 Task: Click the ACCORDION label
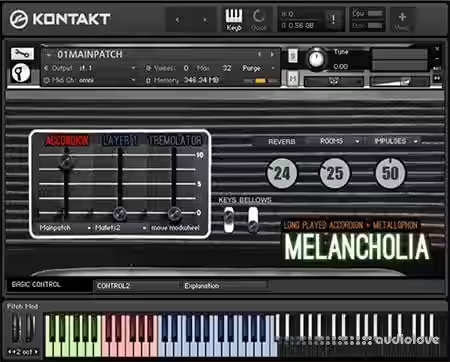pos(67,141)
